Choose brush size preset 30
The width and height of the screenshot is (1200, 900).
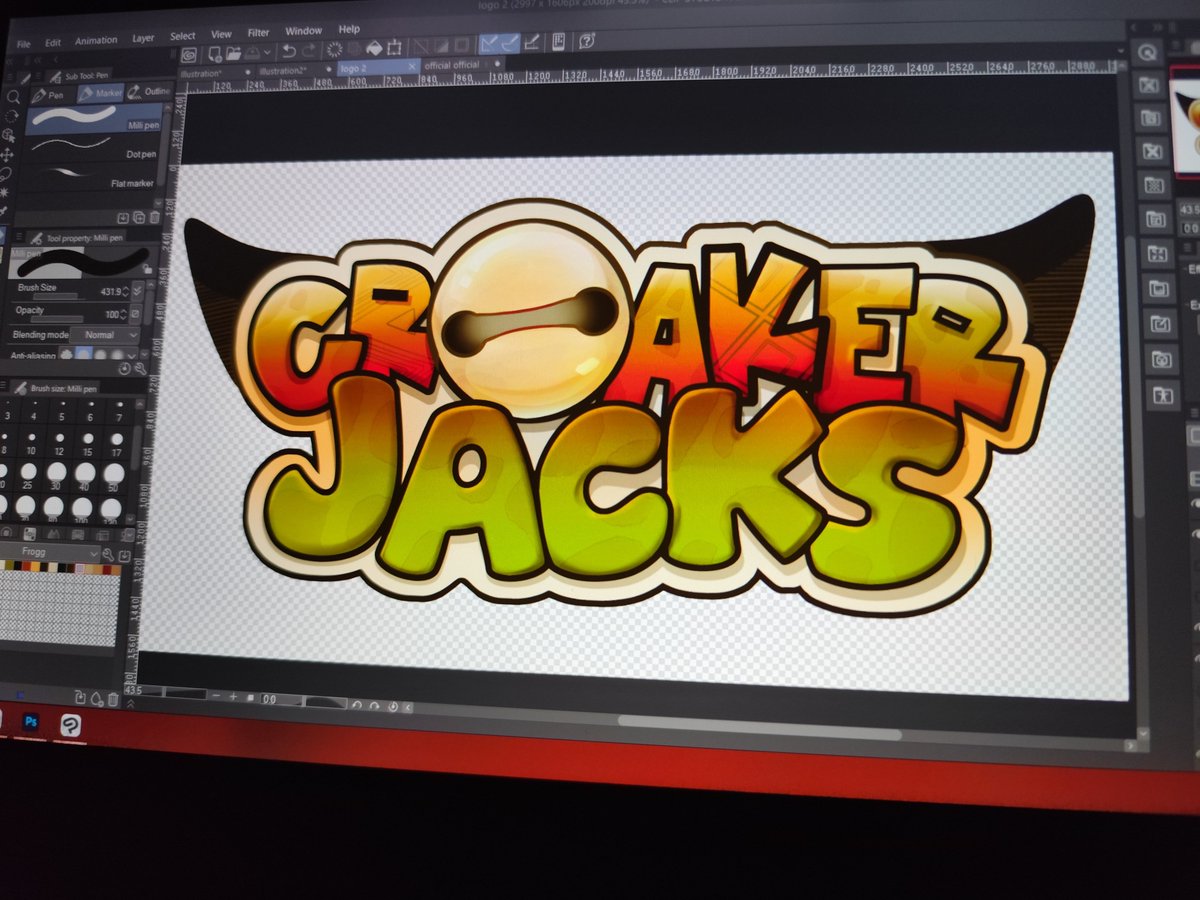click(56, 477)
